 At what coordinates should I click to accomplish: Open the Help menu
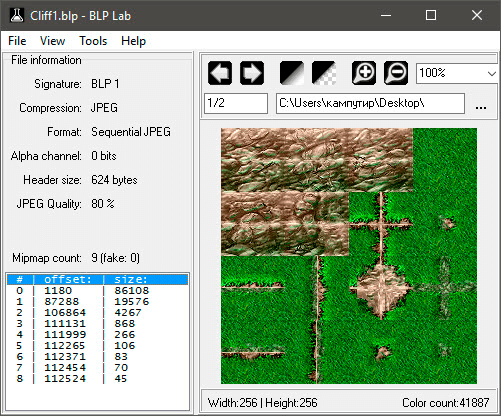133,41
